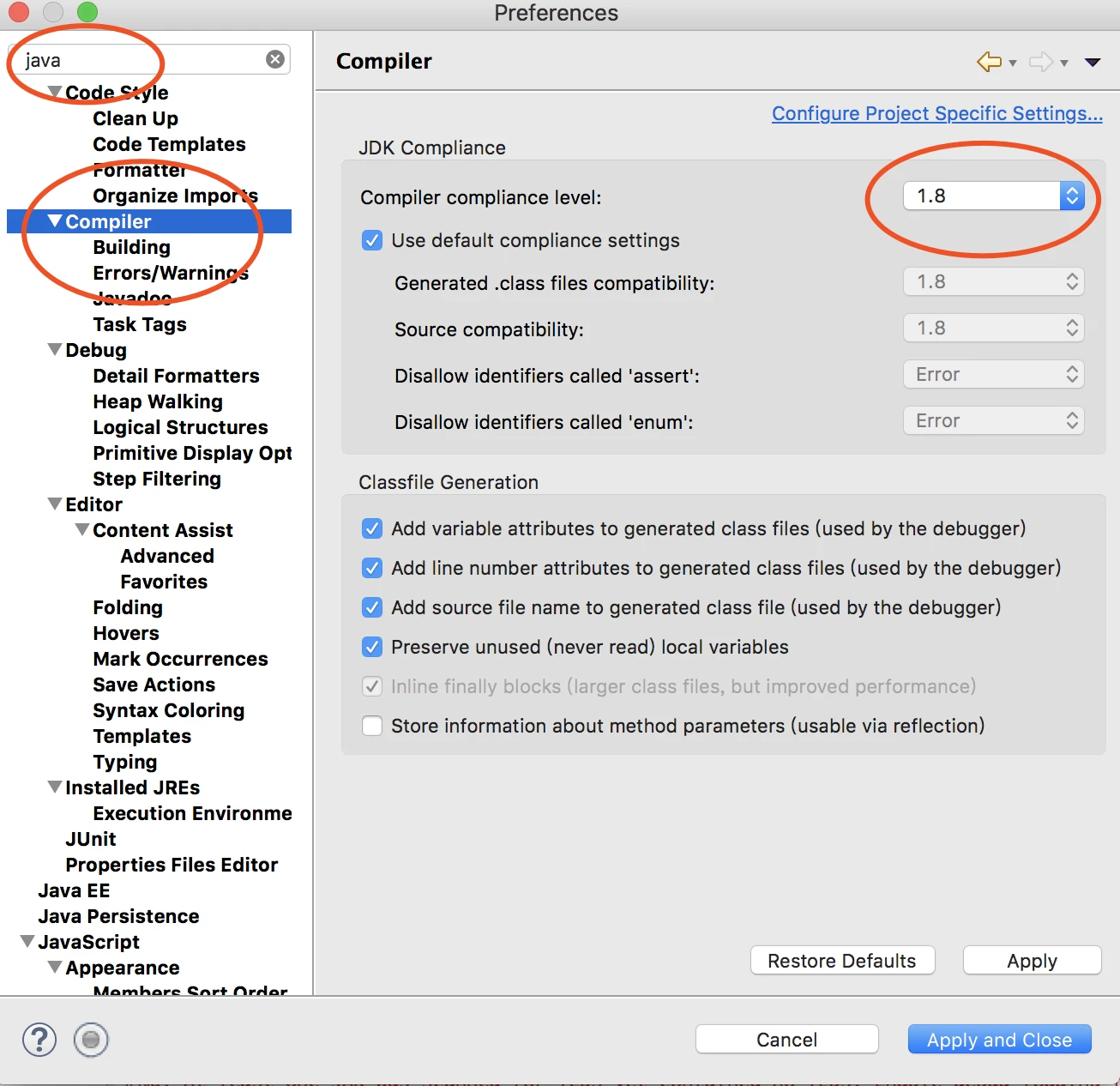Collapse the Content Assist tree node

pos(82,529)
